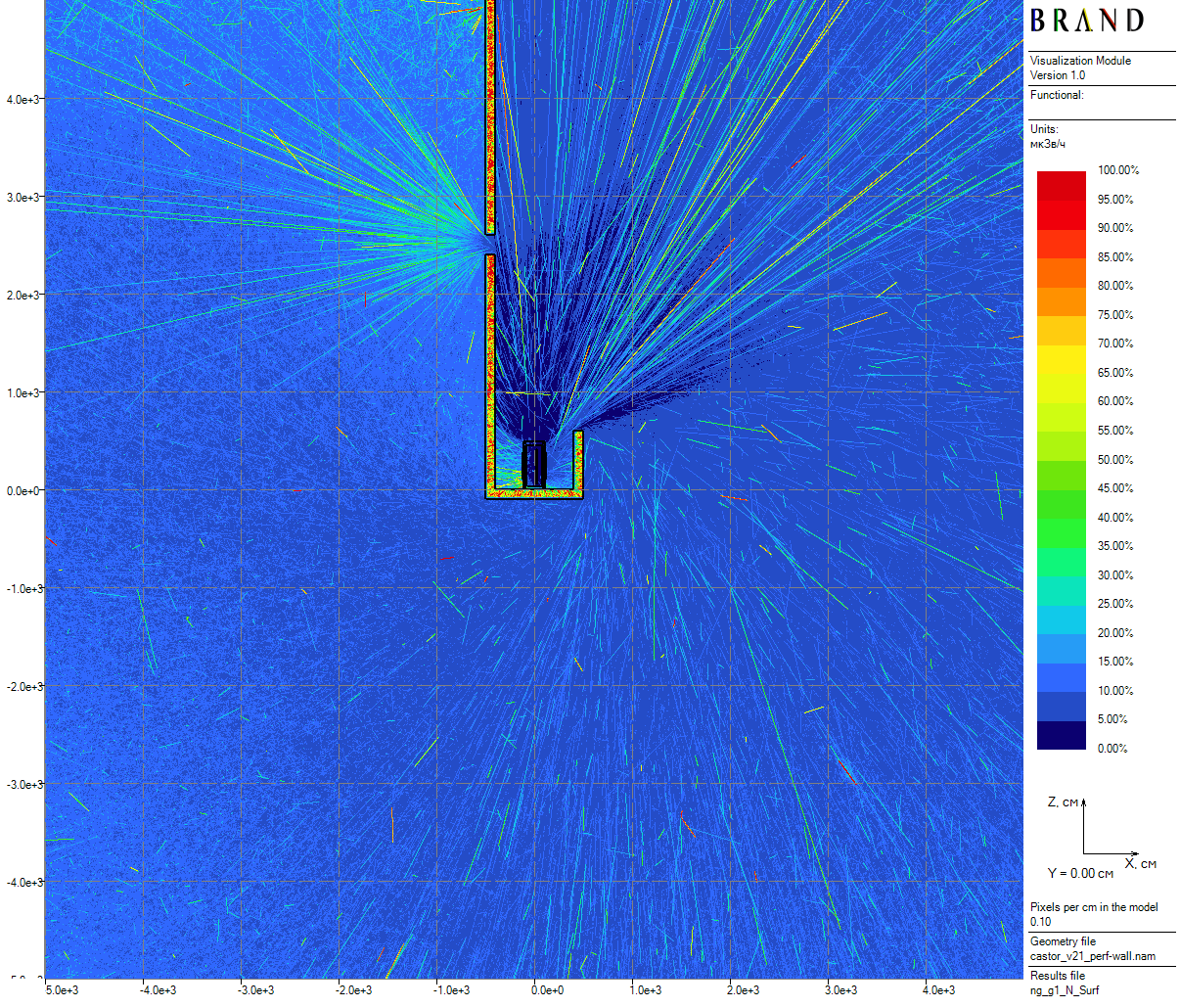The image size is (1180, 1008).
Task: Click the 4.0e+3 tick on vertical axis
Action: pos(23,100)
